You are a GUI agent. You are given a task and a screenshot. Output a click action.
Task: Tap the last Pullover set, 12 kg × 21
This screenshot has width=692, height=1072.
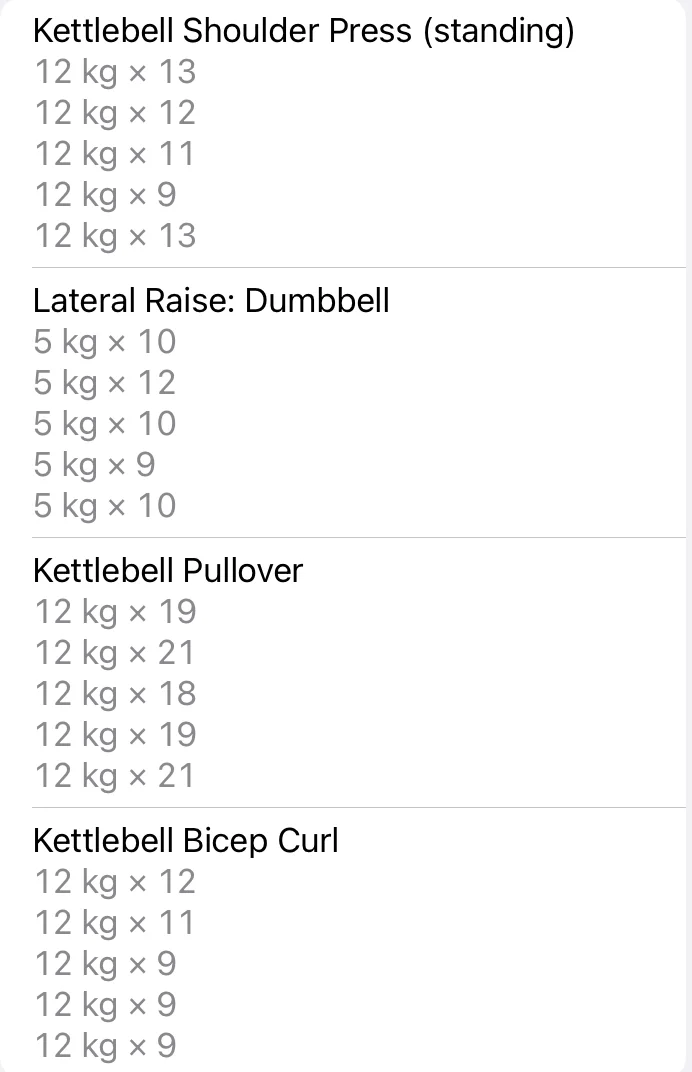[115, 776]
